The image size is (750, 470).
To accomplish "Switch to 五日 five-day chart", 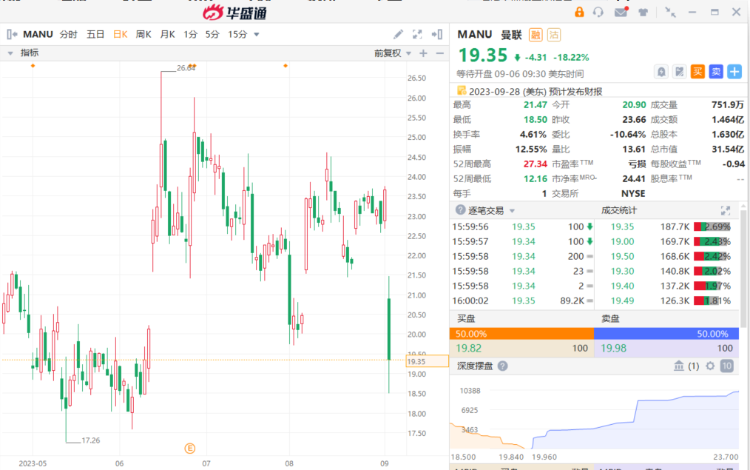I will (95, 34).
